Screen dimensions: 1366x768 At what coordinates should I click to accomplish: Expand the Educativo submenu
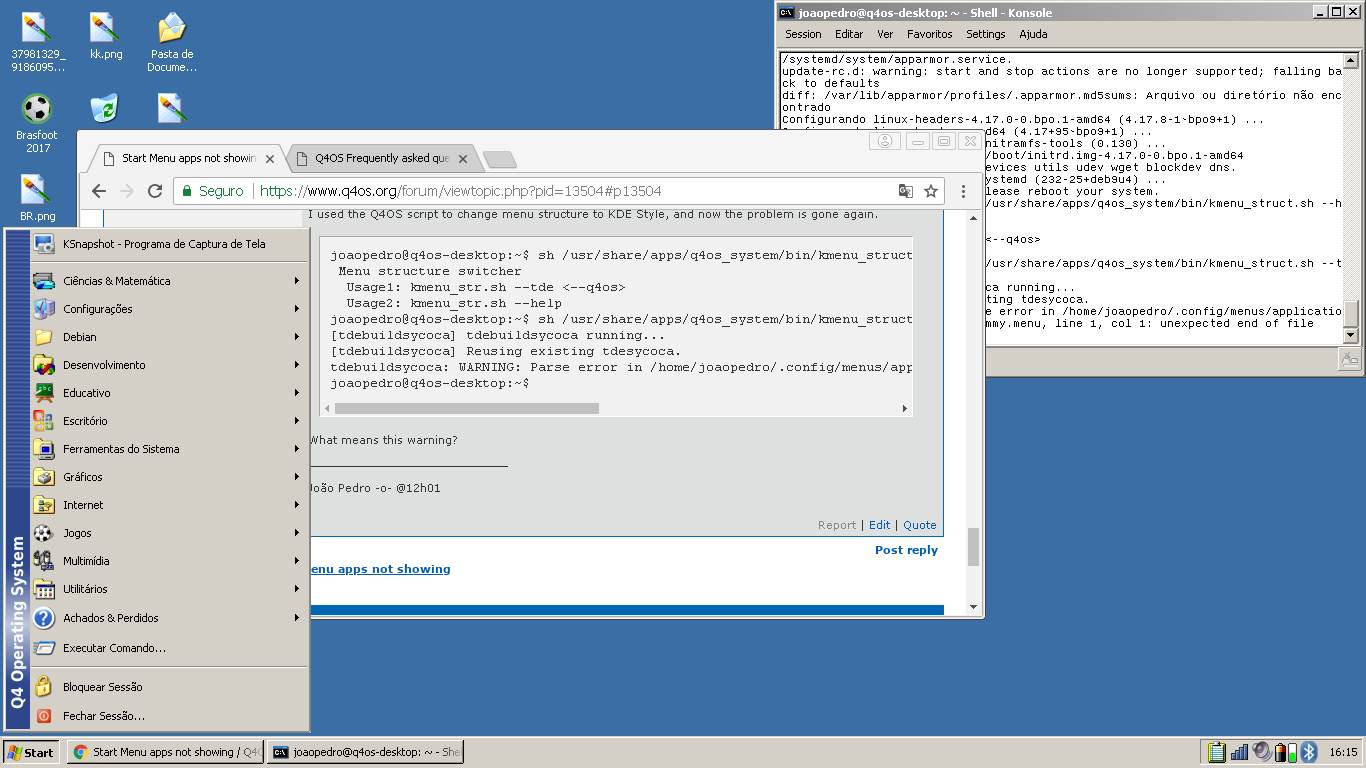[x=168, y=393]
